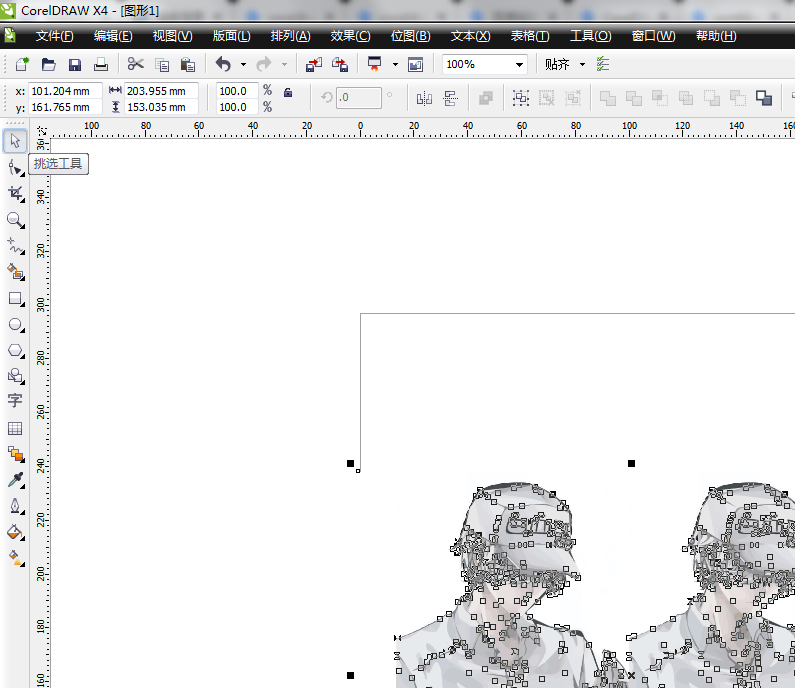The width and height of the screenshot is (795, 688).
Task: Select the Text tool (字)
Action: coord(15,400)
